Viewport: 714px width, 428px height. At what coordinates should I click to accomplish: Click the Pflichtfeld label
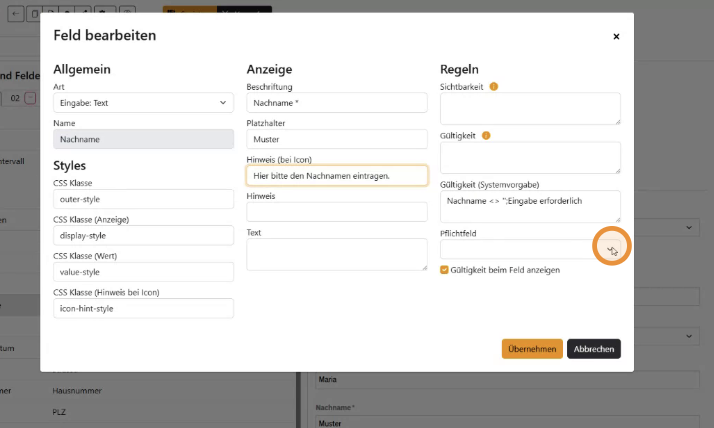[x=458, y=233]
